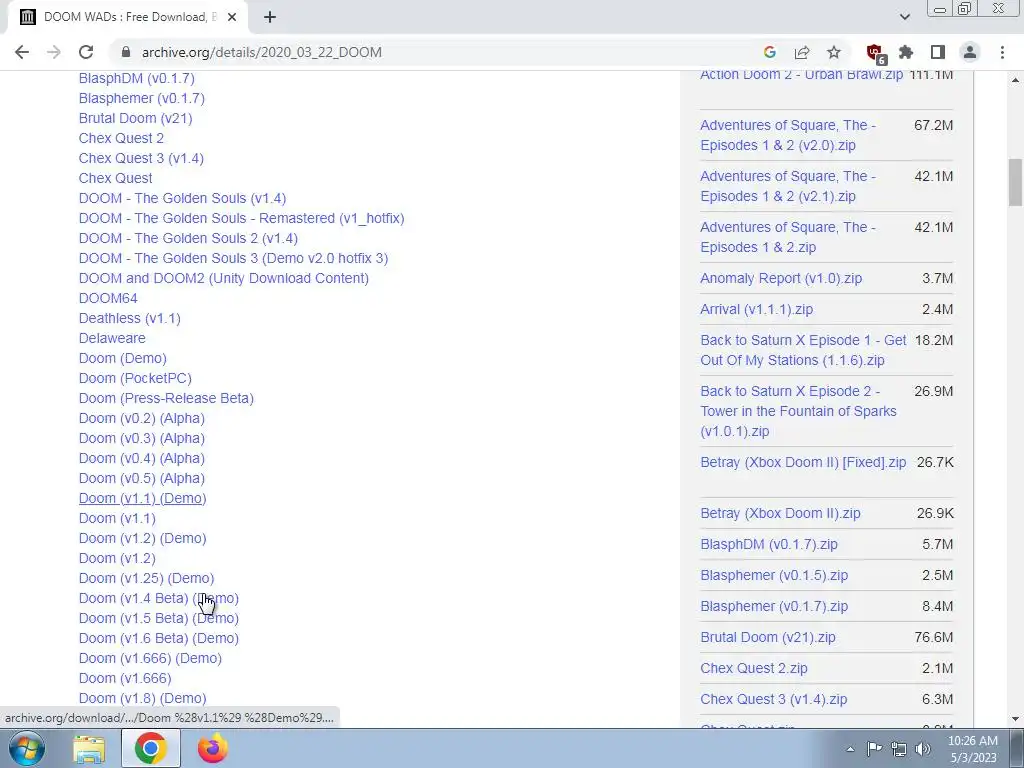Open the Delaweare link
This screenshot has height=768, width=1024.
pyautogui.click(x=112, y=338)
